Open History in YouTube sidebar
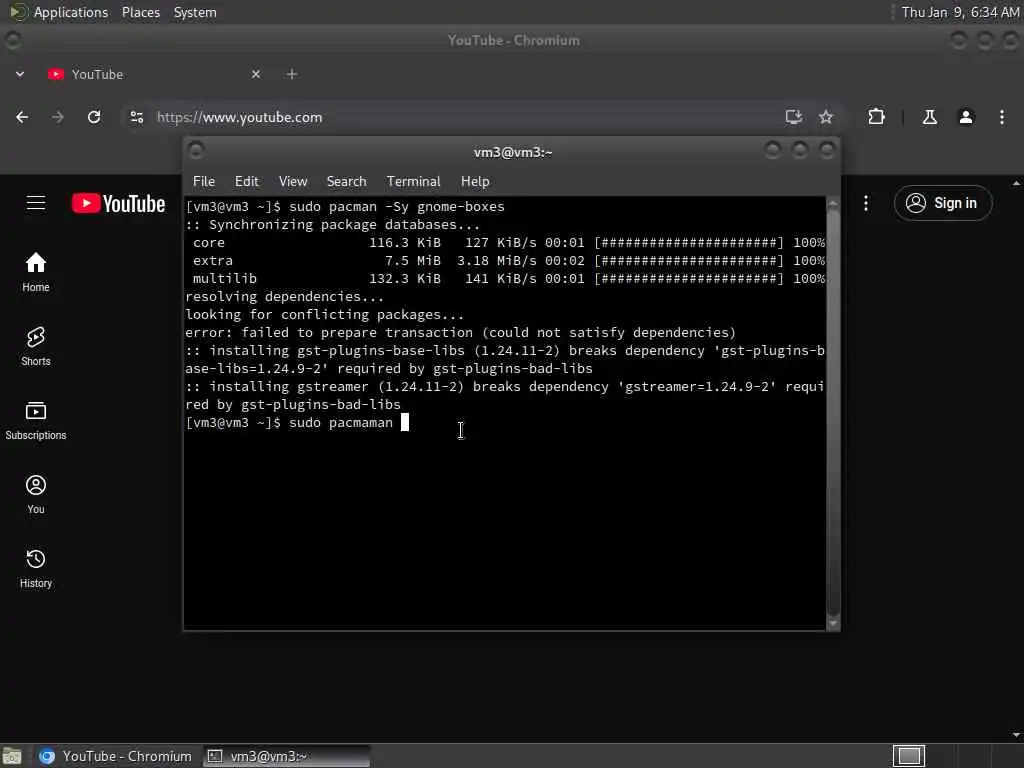Screen dimensions: 1024x768 coord(36,568)
